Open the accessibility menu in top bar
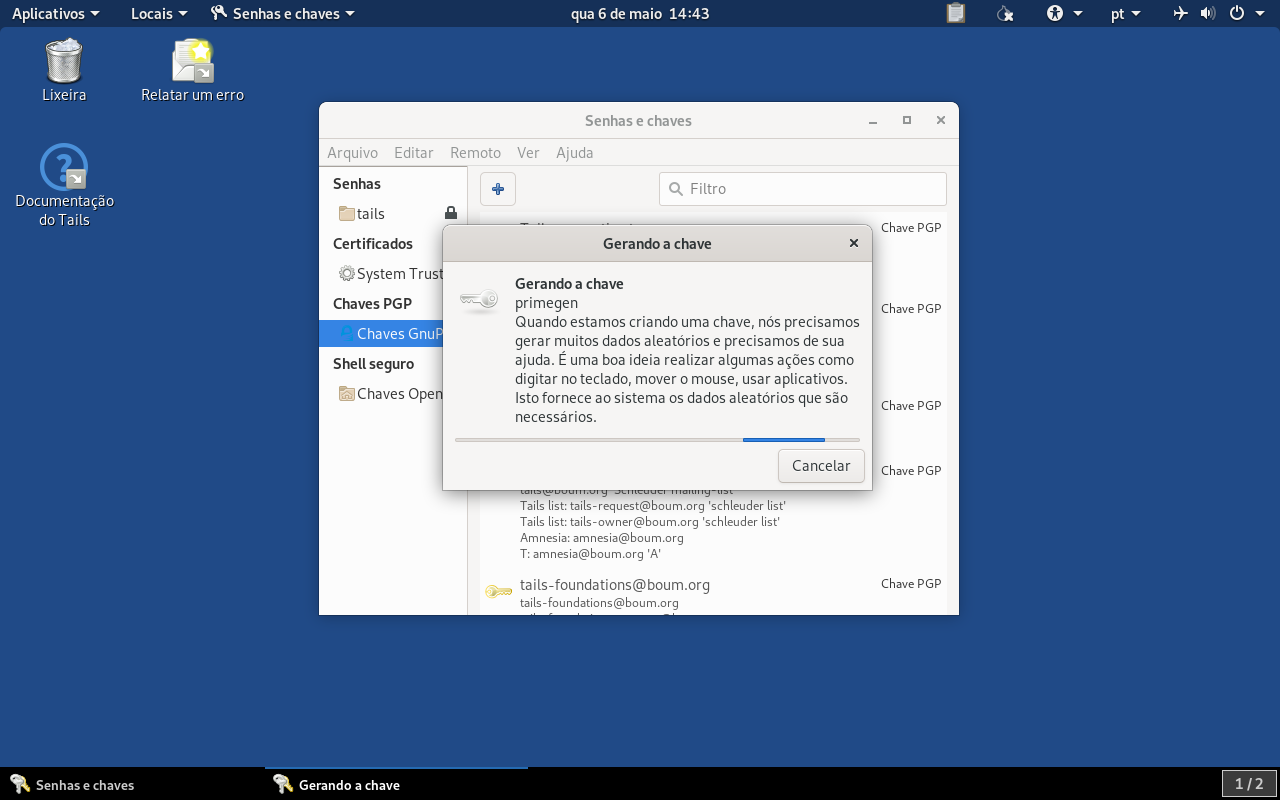 (x=1064, y=13)
